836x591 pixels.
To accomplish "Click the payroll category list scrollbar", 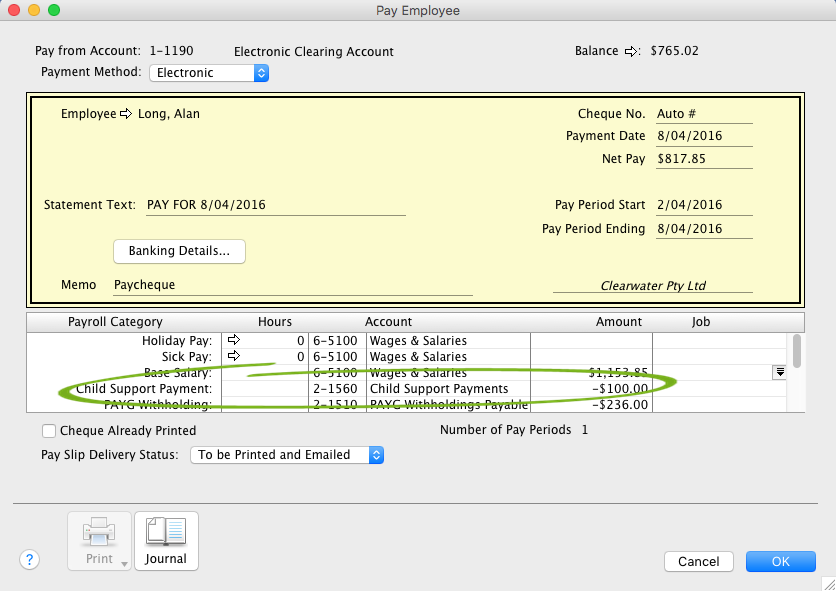I will coord(797,370).
